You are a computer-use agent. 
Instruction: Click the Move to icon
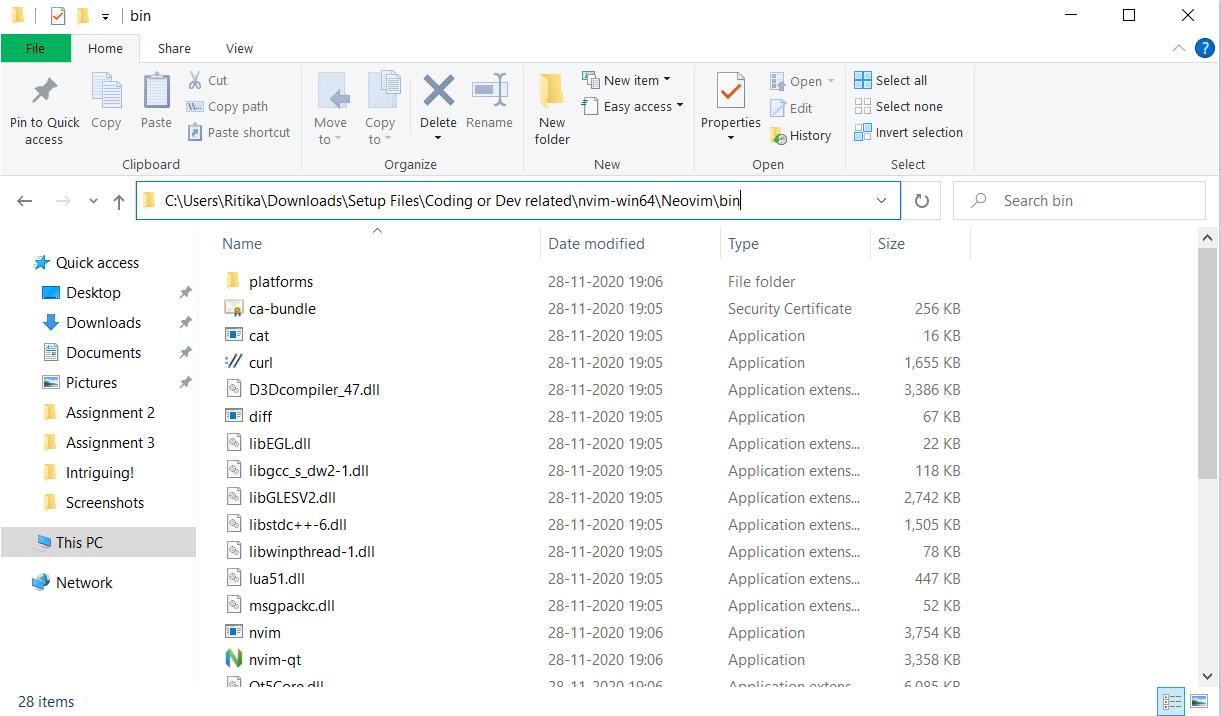click(x=332, y=92)
